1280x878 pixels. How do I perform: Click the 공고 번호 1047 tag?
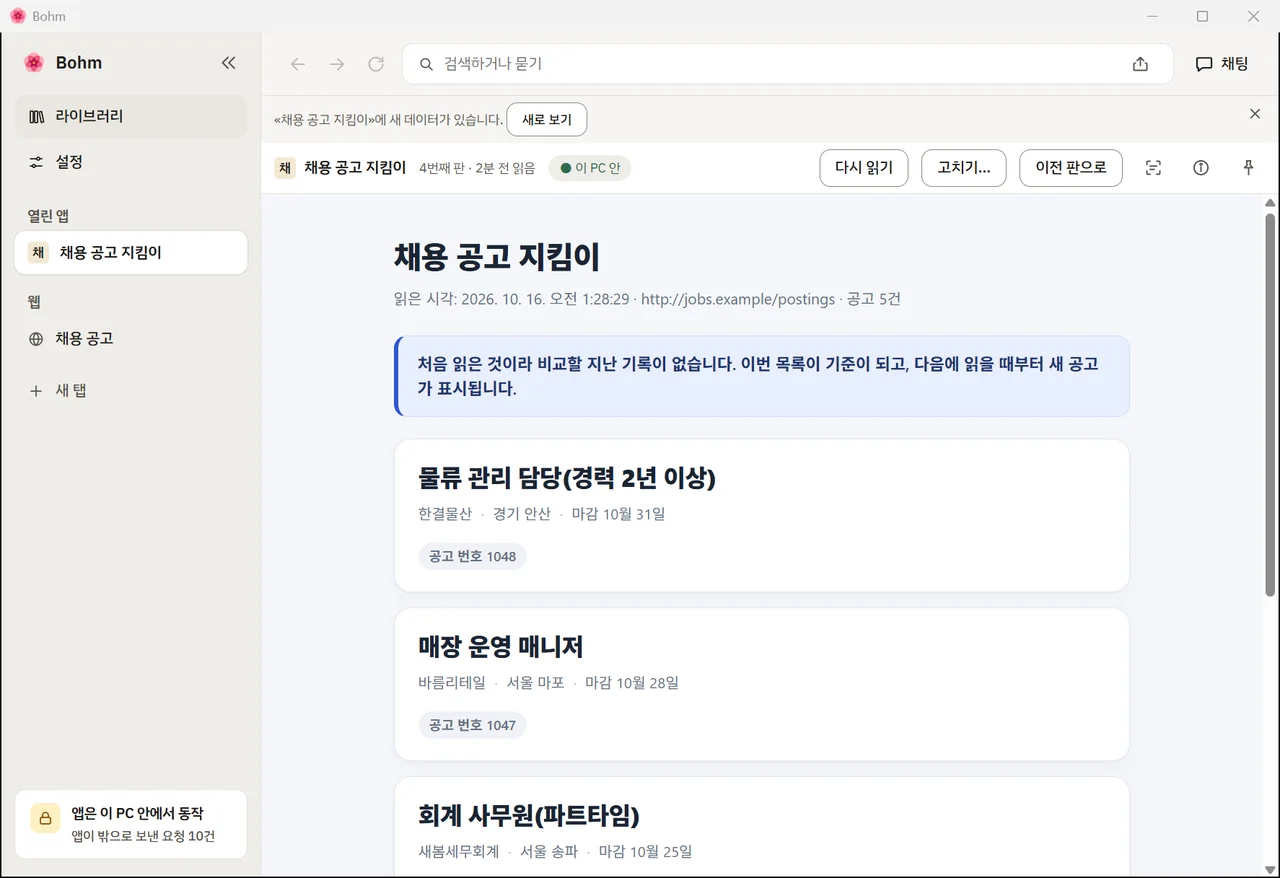point(472,725)
